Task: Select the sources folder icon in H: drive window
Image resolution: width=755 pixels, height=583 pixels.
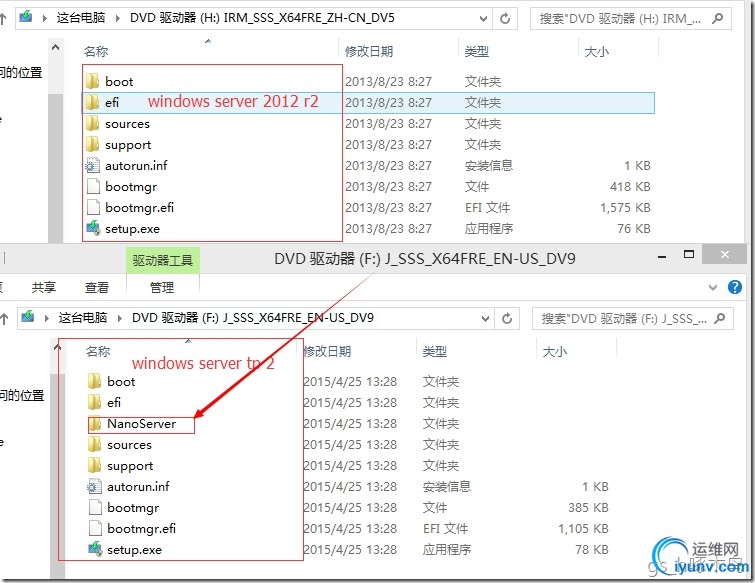Action: click(x=92, y=123)
